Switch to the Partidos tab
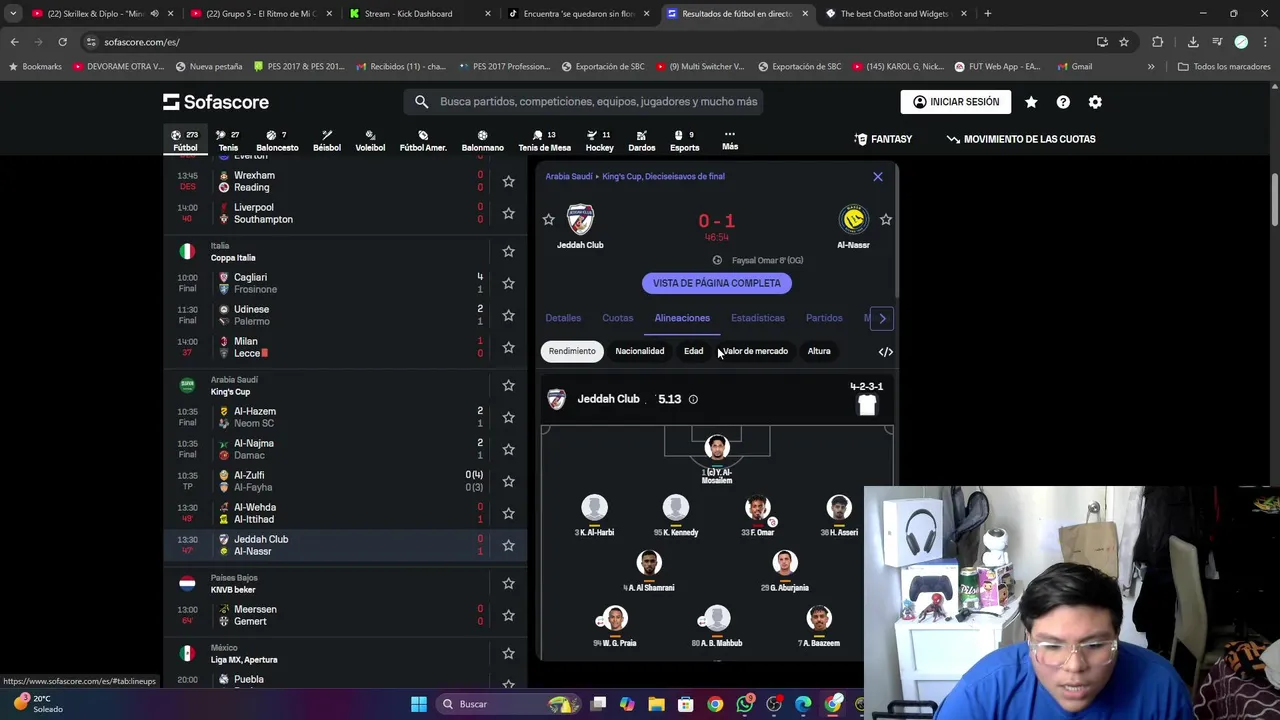Viewport: 1280px width, 720px height. coord(824,318)
